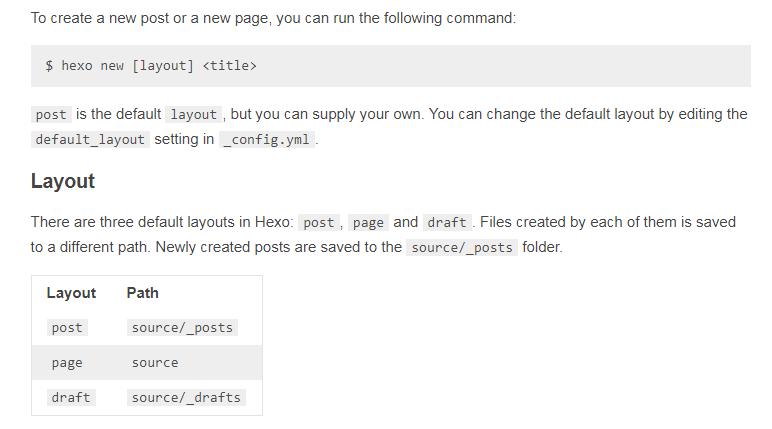This screenshot has width=772, height=429.
Task: Click the 'source/_drafts' table cell
Action: pos(186,398)
